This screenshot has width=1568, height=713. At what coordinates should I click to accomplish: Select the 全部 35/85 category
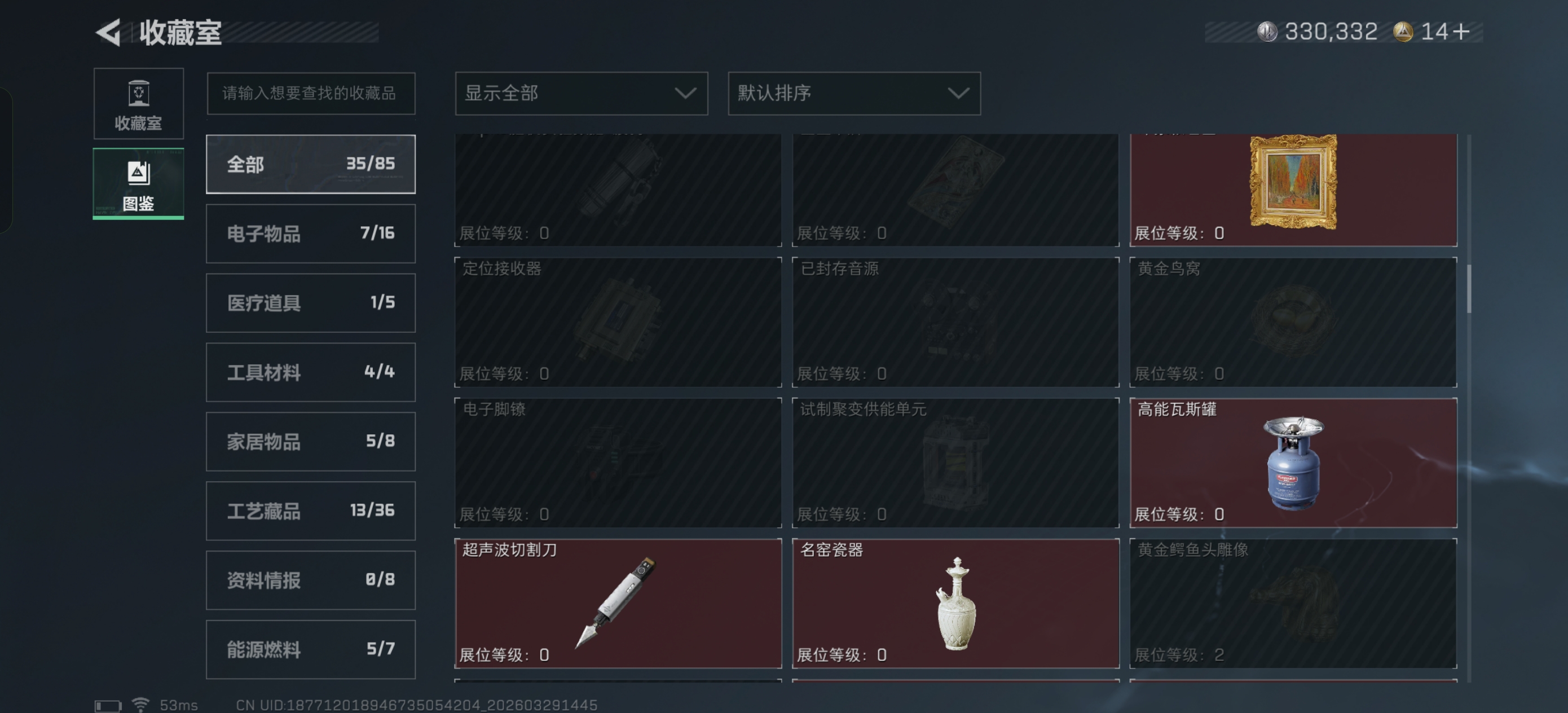pyautogui.click(x=310, y=164)
